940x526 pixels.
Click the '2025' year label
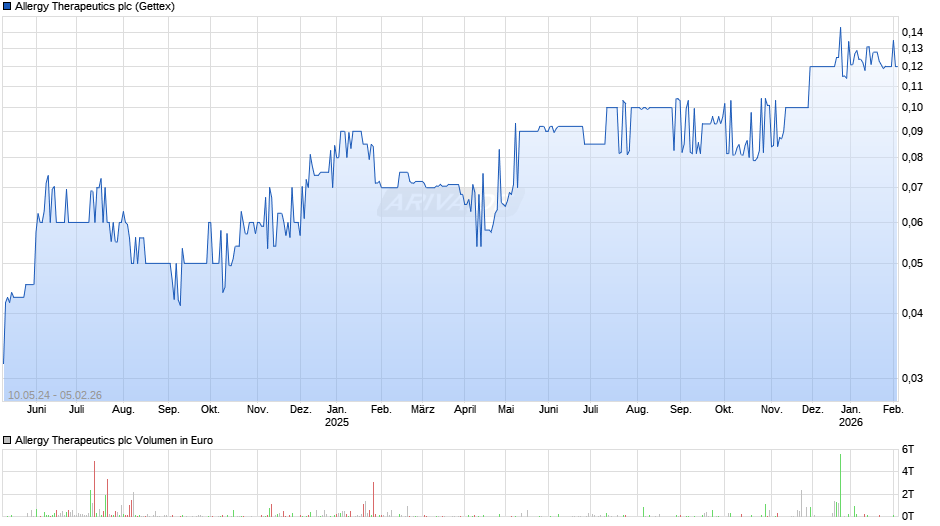pos(337,422)
